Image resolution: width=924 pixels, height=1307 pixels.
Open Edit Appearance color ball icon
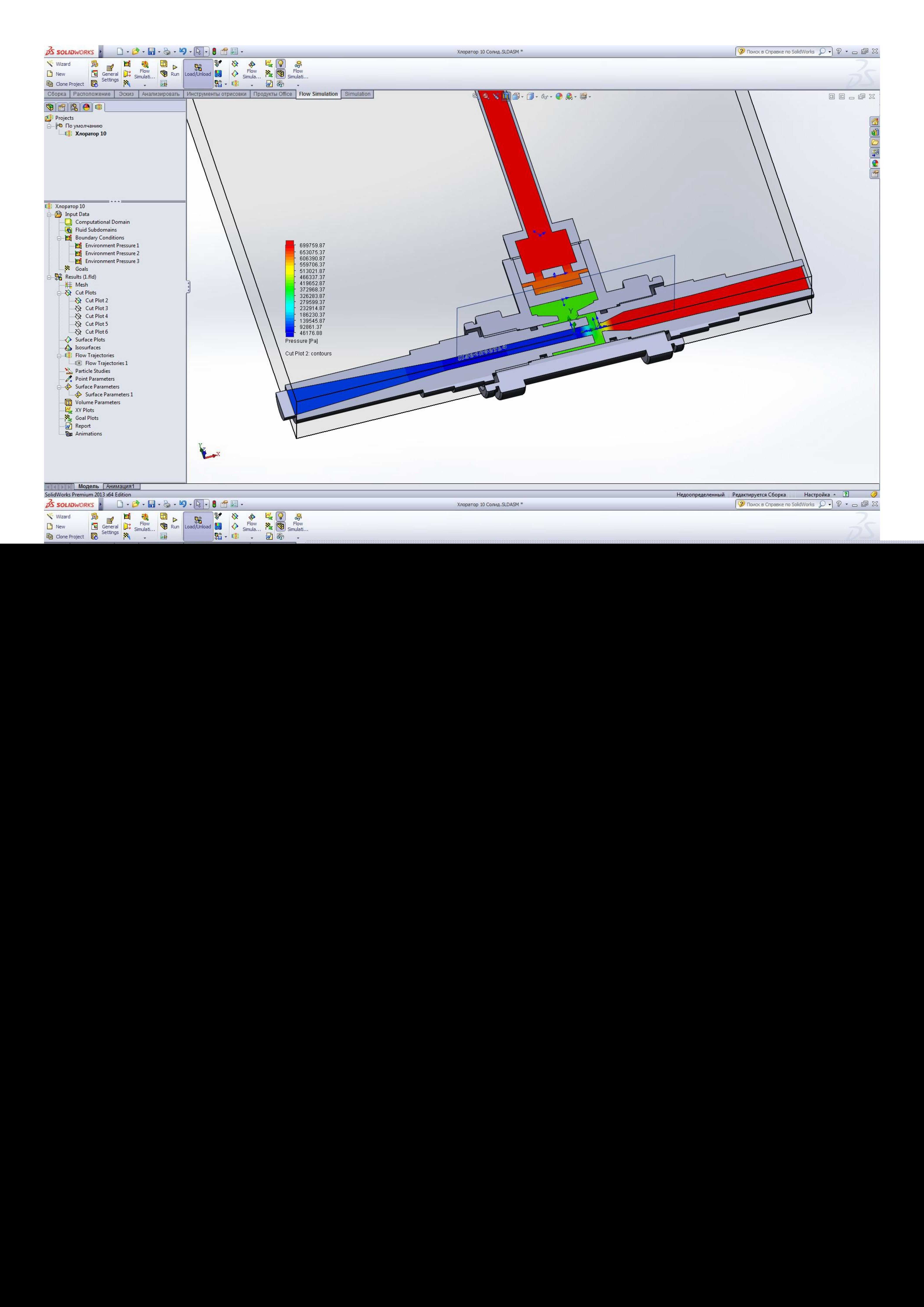pos(559,96)
